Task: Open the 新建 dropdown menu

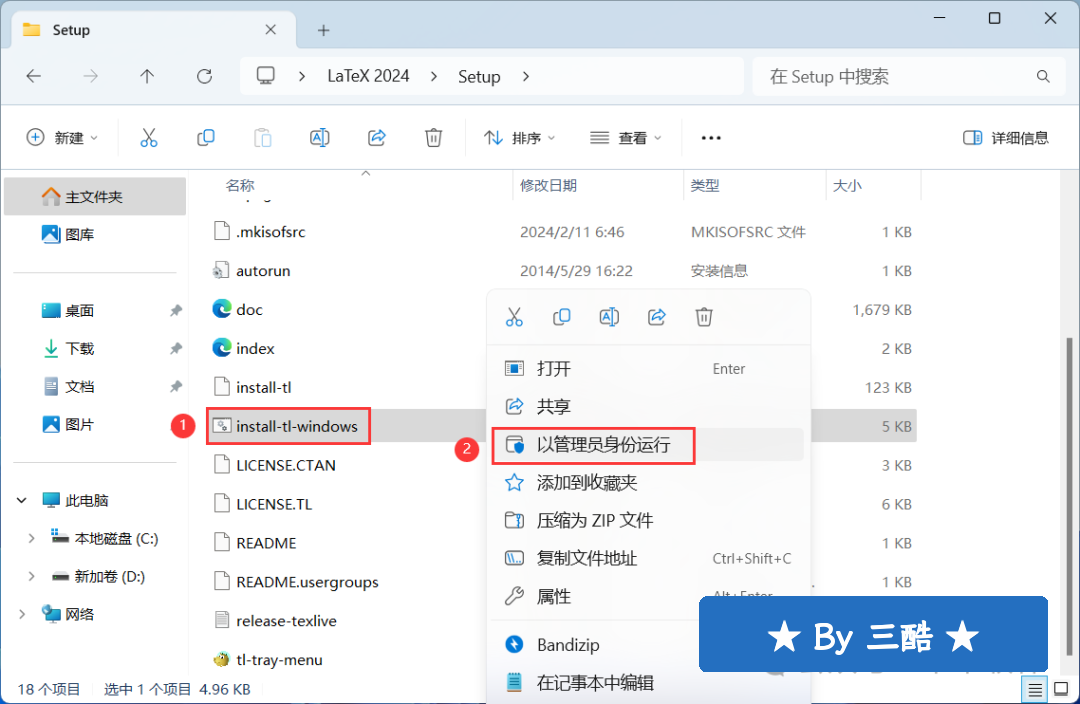Action: point(62,138)
